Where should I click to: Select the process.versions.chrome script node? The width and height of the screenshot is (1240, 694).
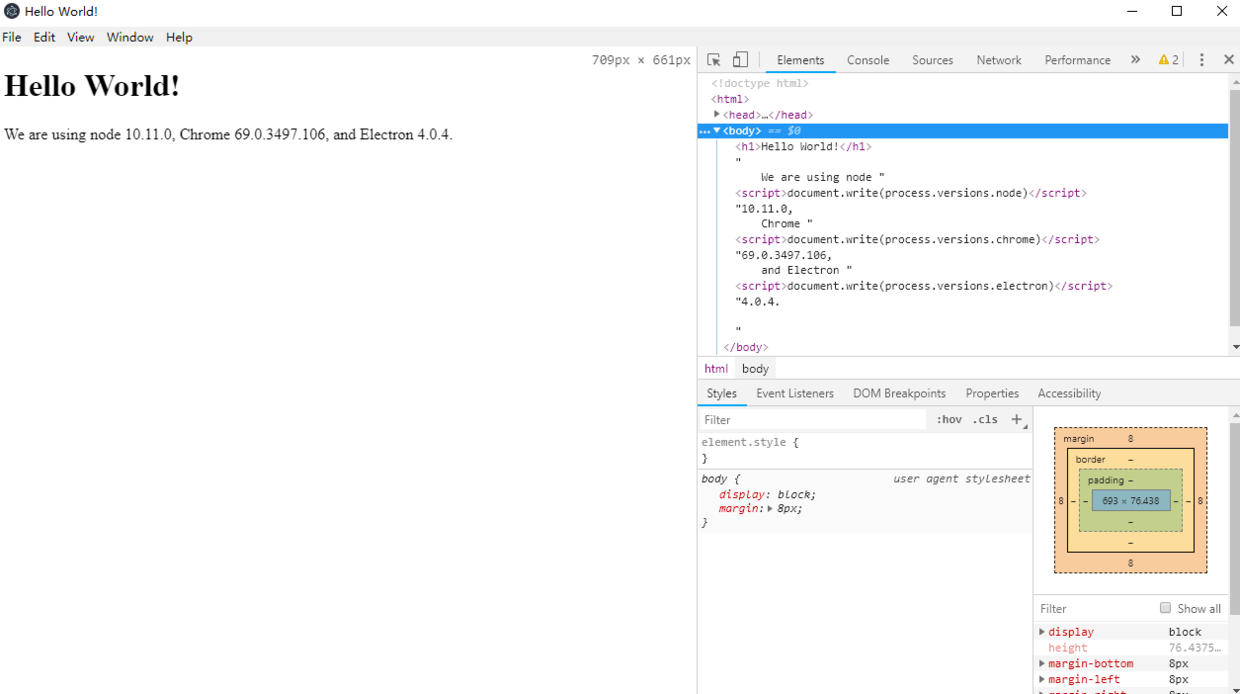(x=917, y=240)
